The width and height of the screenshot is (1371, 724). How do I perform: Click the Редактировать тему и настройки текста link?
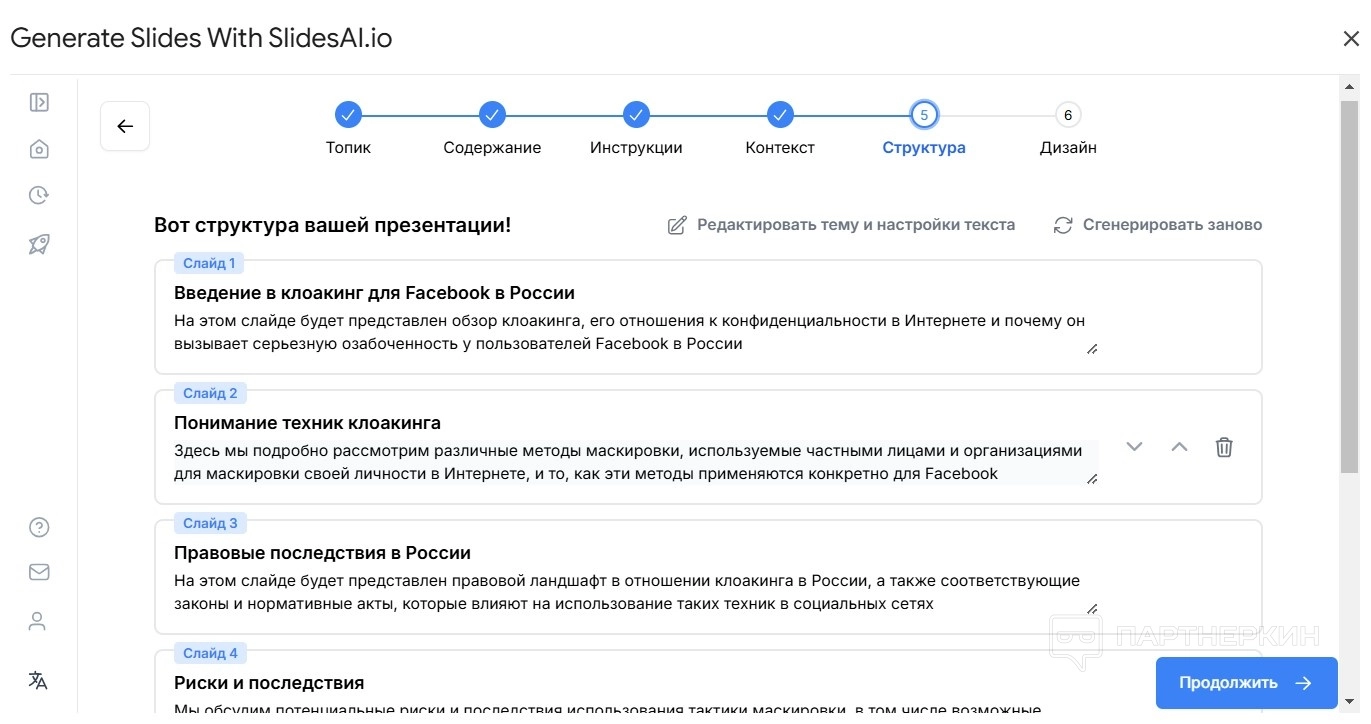coord(841,225)
